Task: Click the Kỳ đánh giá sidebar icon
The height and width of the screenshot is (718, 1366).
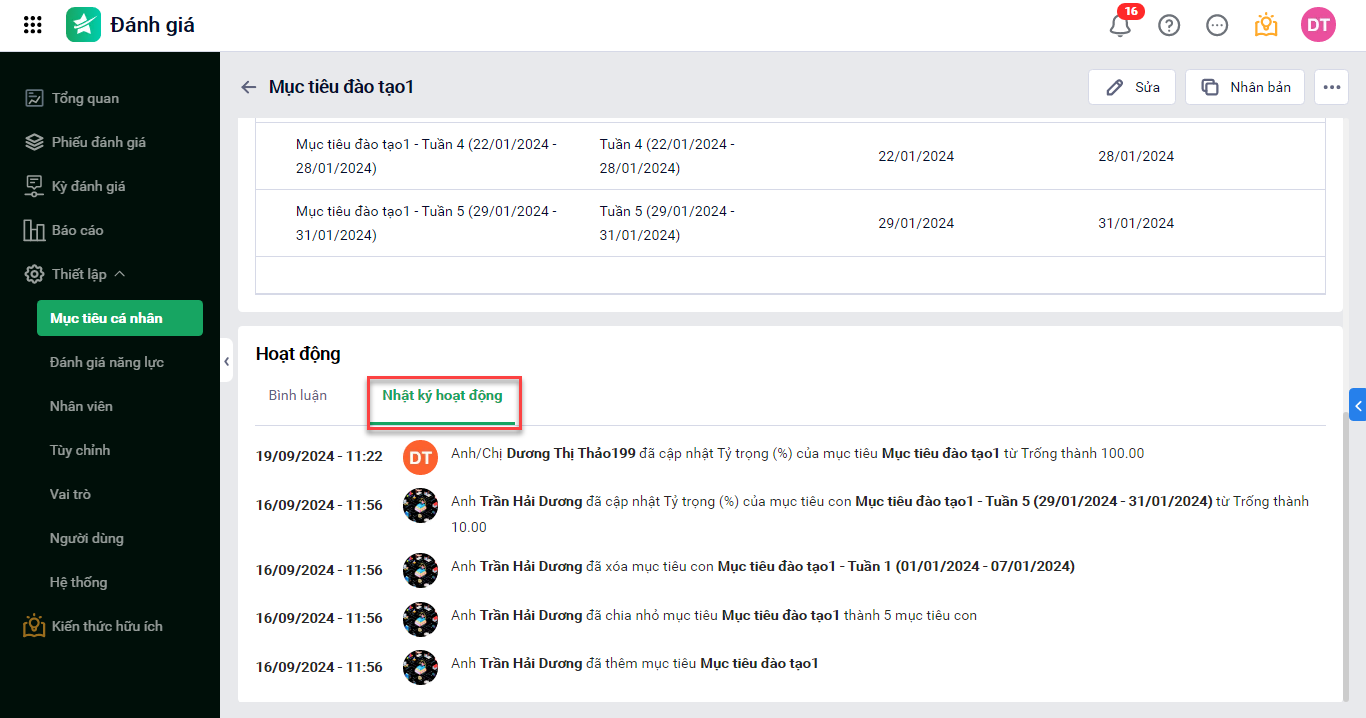Action: point(34,186)
